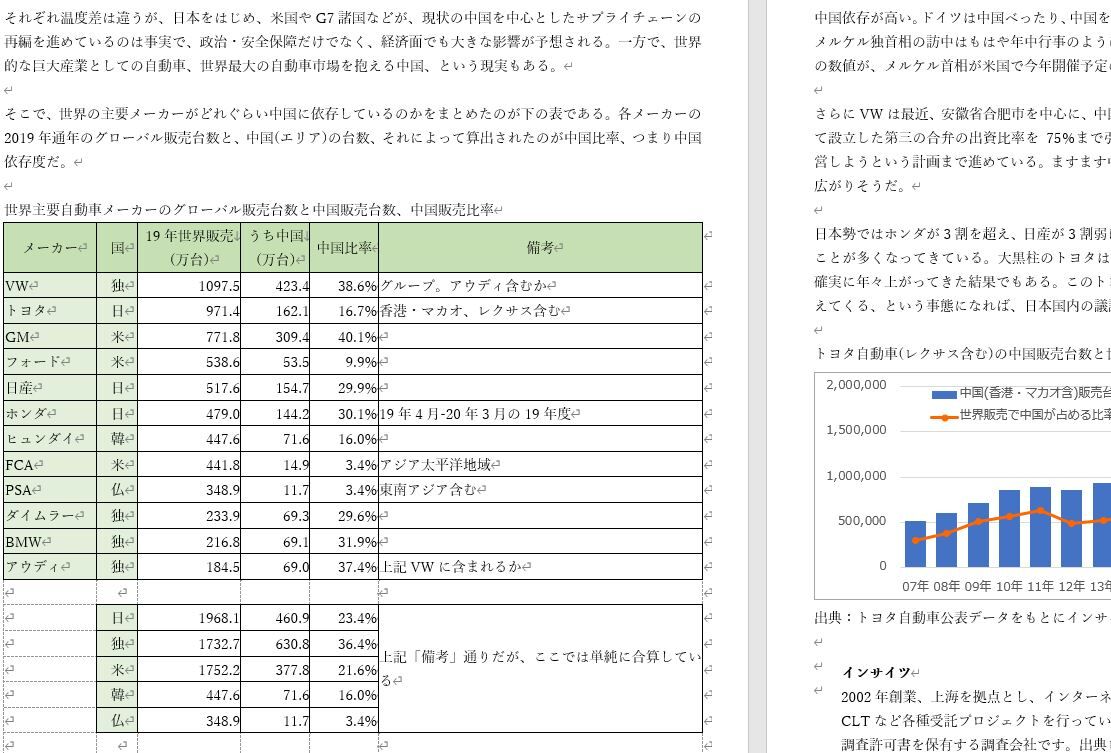1111x753 pixels.
Task: Click the トヨタ maker cell
Action: tap(50, 311)
